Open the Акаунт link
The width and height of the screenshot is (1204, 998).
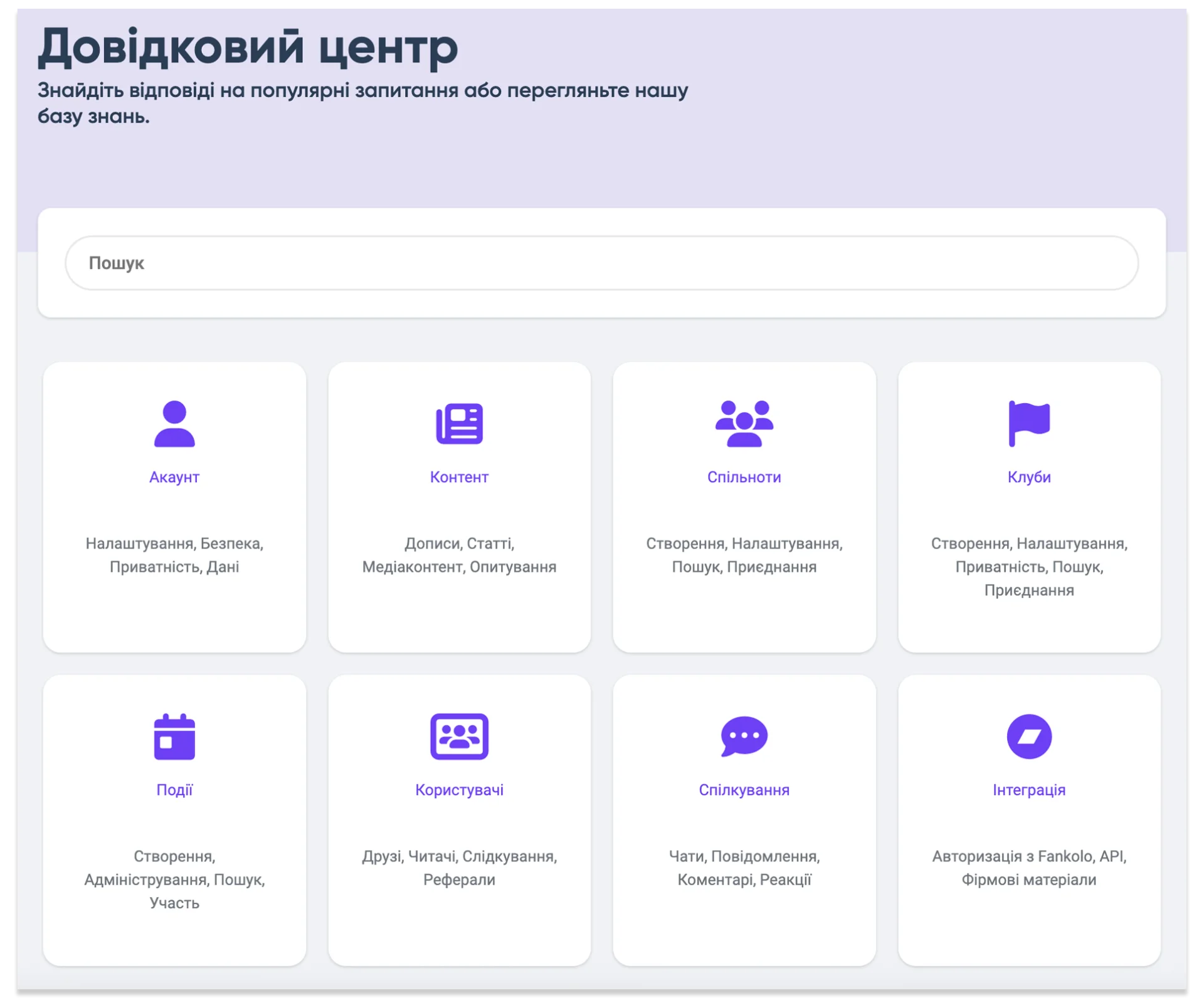click(x=174, y=477)
